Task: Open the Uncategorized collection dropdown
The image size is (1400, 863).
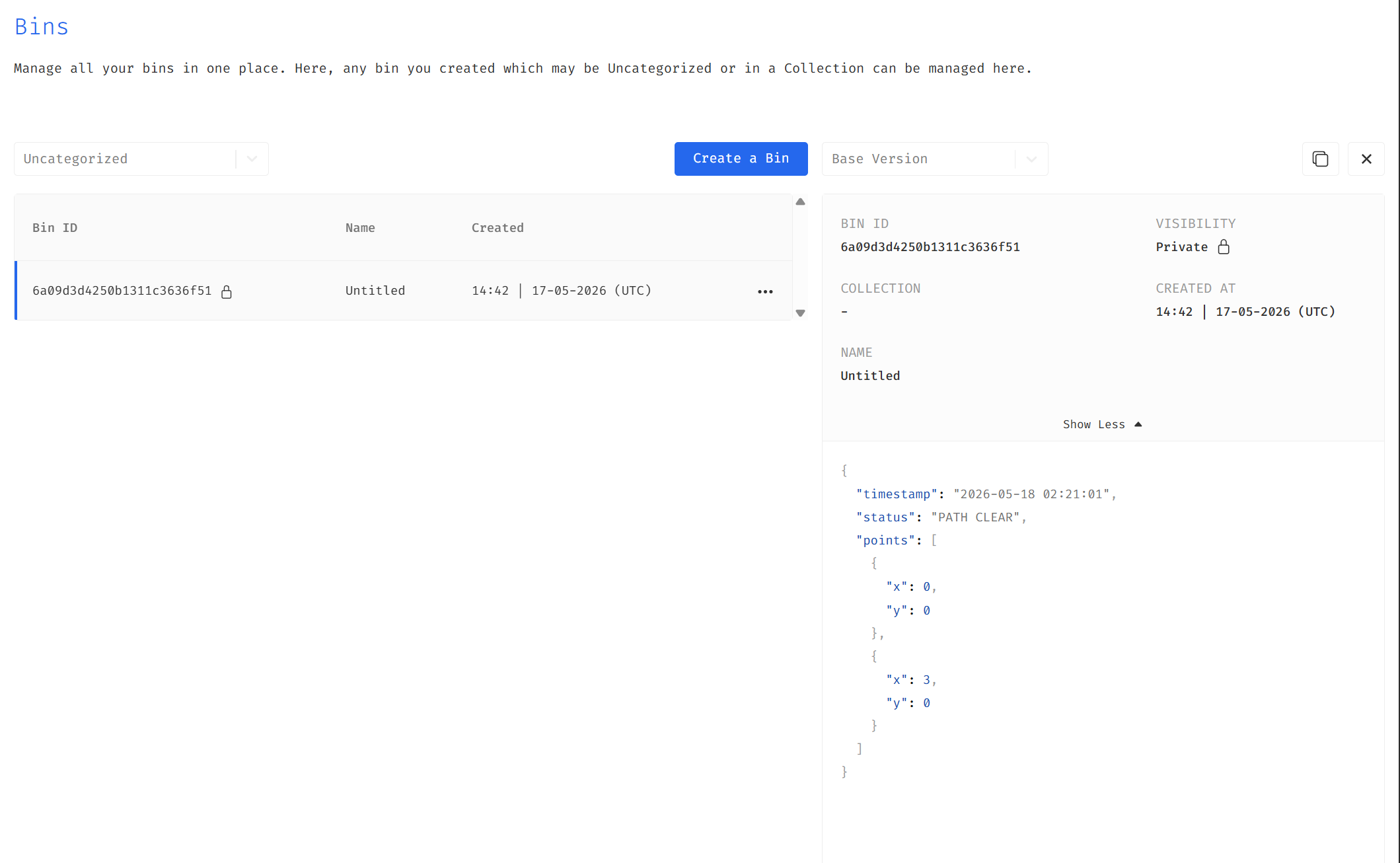Action: click(141, 159)
